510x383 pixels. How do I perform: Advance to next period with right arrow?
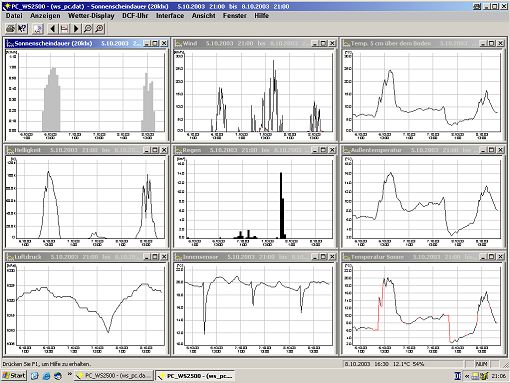(76, 29)
